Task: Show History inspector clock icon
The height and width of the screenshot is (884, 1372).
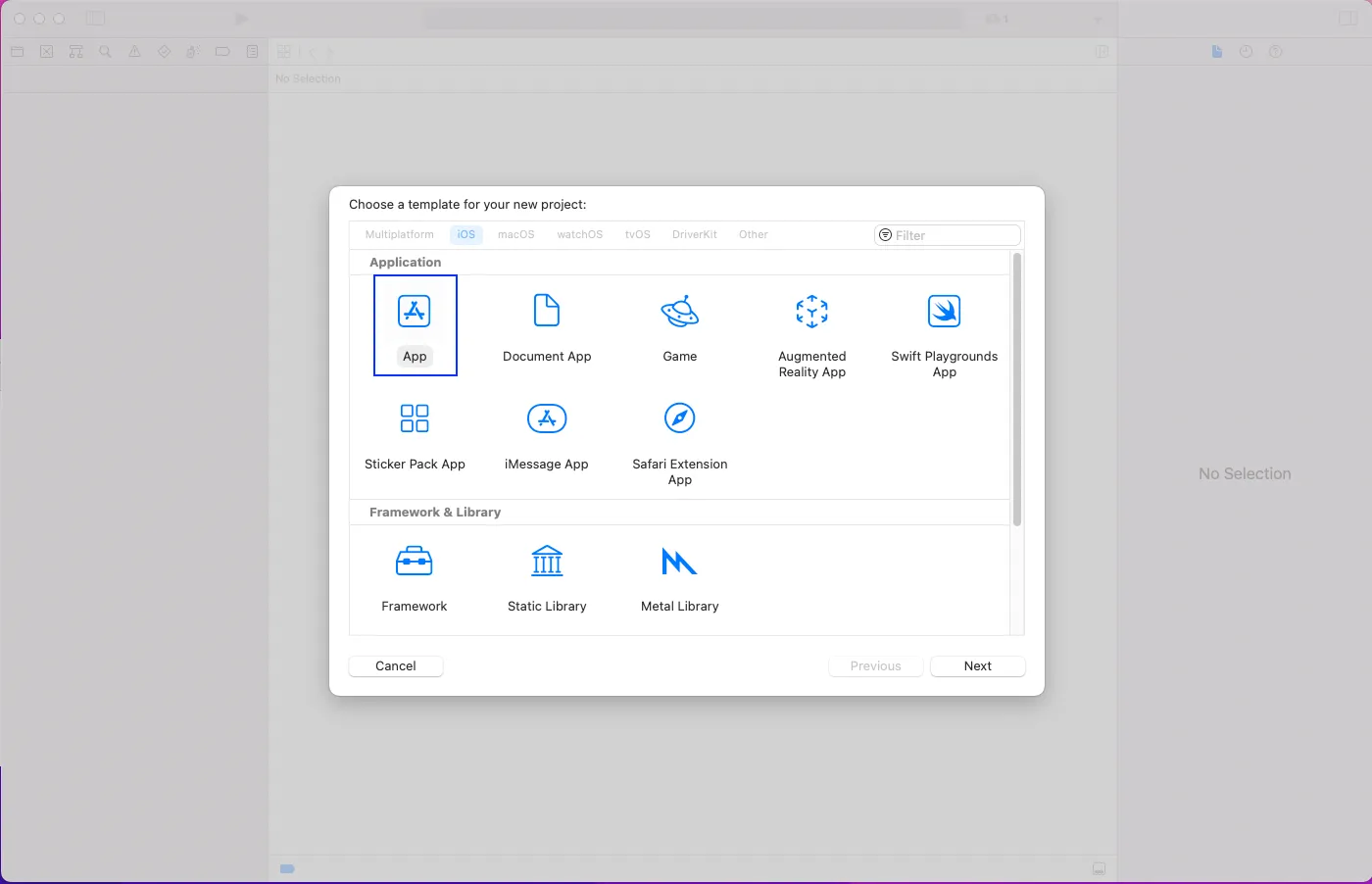Action: [x=1247, y=52]
